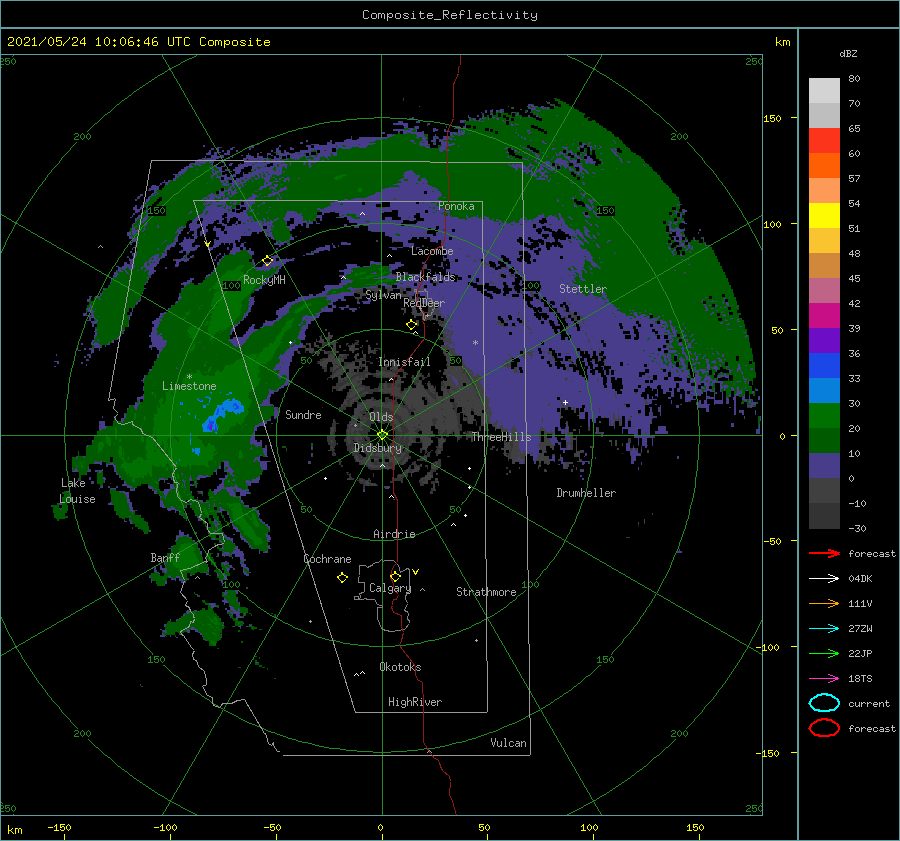The image size is (900, 841).
Task: Pick the green 22JP arrow legend icon
Action: tap(824, 653)
